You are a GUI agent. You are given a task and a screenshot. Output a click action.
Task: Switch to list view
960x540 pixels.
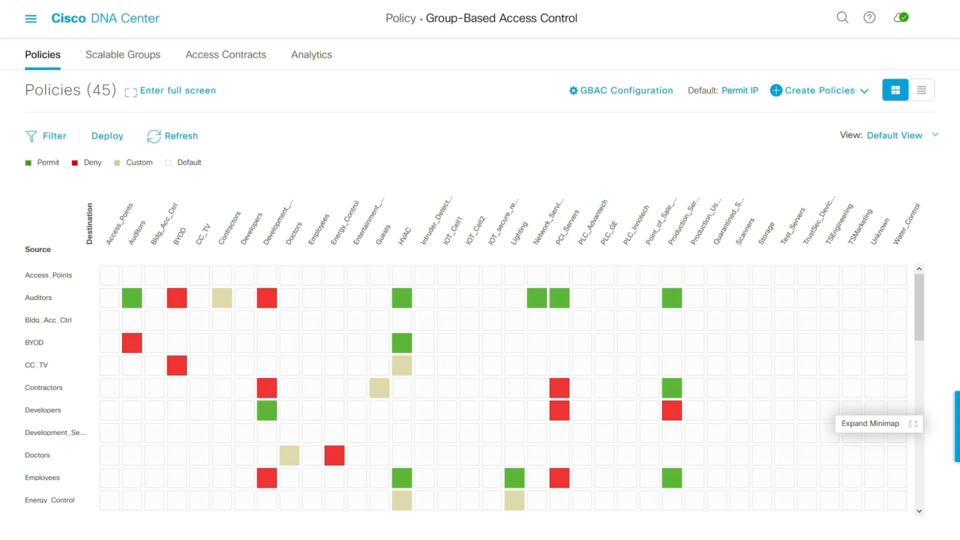tap(921, 90)
